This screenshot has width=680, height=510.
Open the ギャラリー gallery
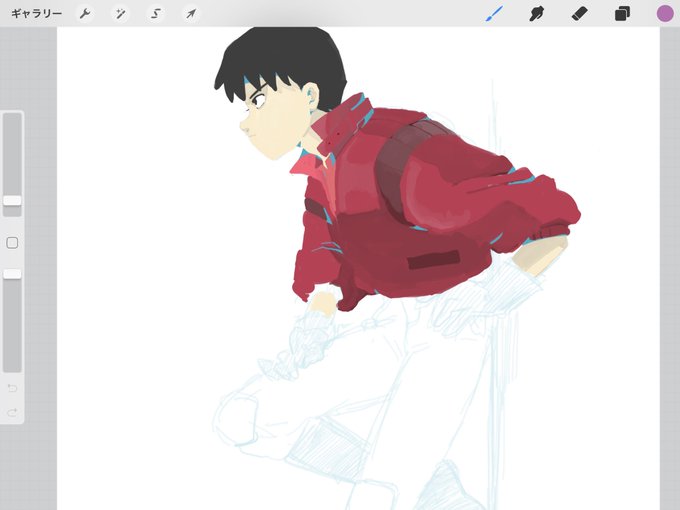pos(36,14)
